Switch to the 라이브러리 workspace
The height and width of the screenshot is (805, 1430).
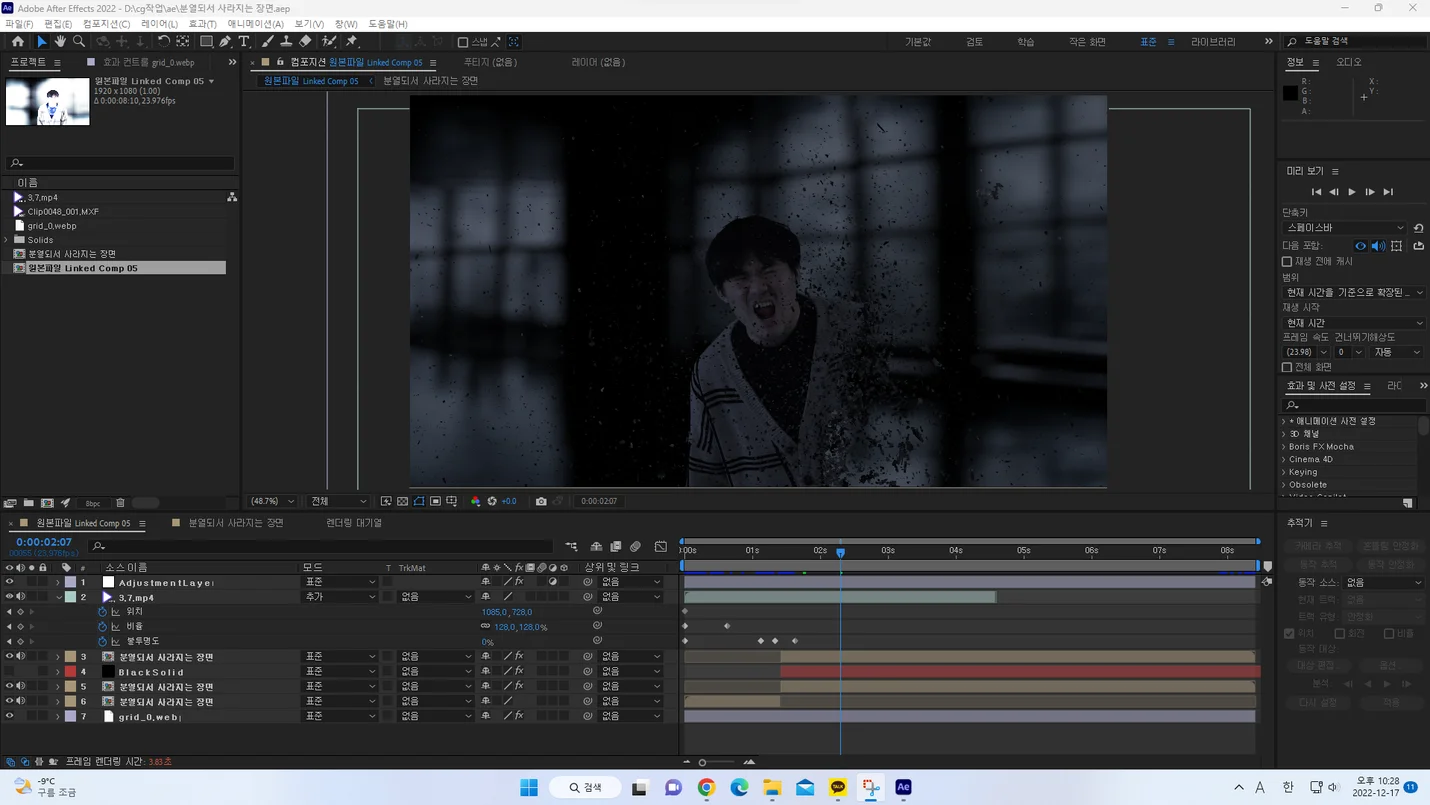(x=1213, y=42)
